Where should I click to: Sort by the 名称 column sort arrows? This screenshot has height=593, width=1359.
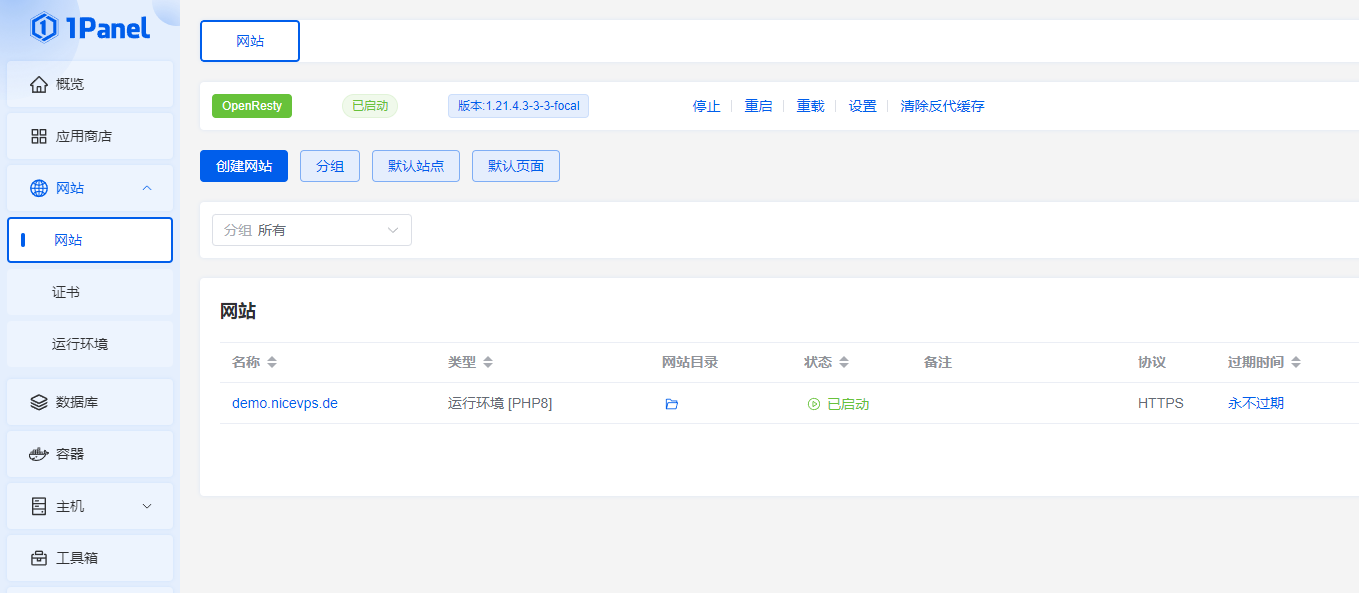click(x=272, y=362)
